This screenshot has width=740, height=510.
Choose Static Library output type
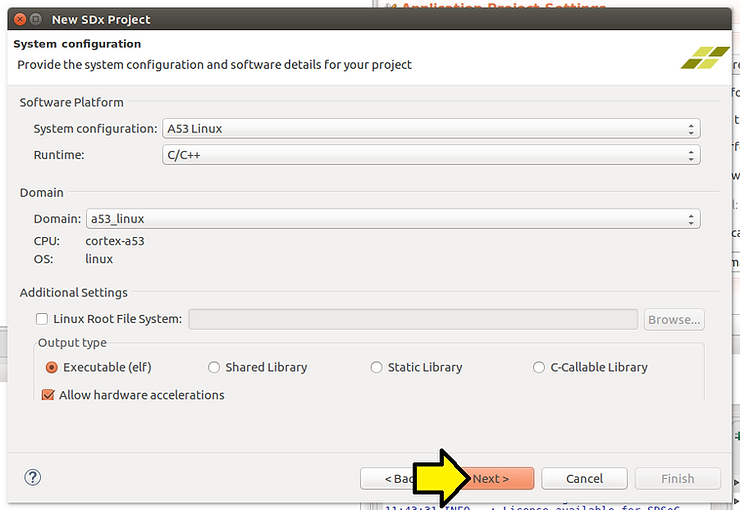point(376,367)
